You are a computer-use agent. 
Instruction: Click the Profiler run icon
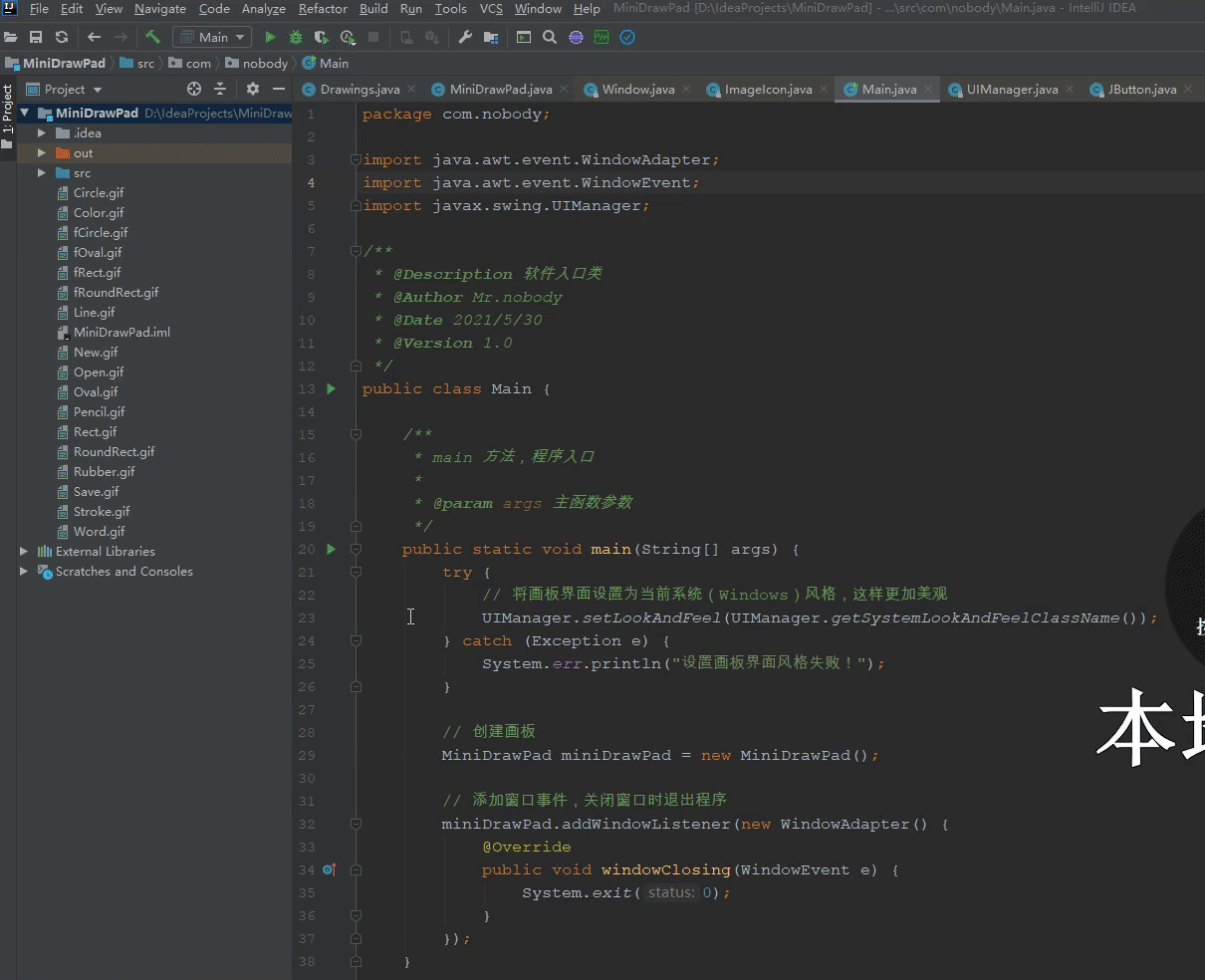(348, 37)
